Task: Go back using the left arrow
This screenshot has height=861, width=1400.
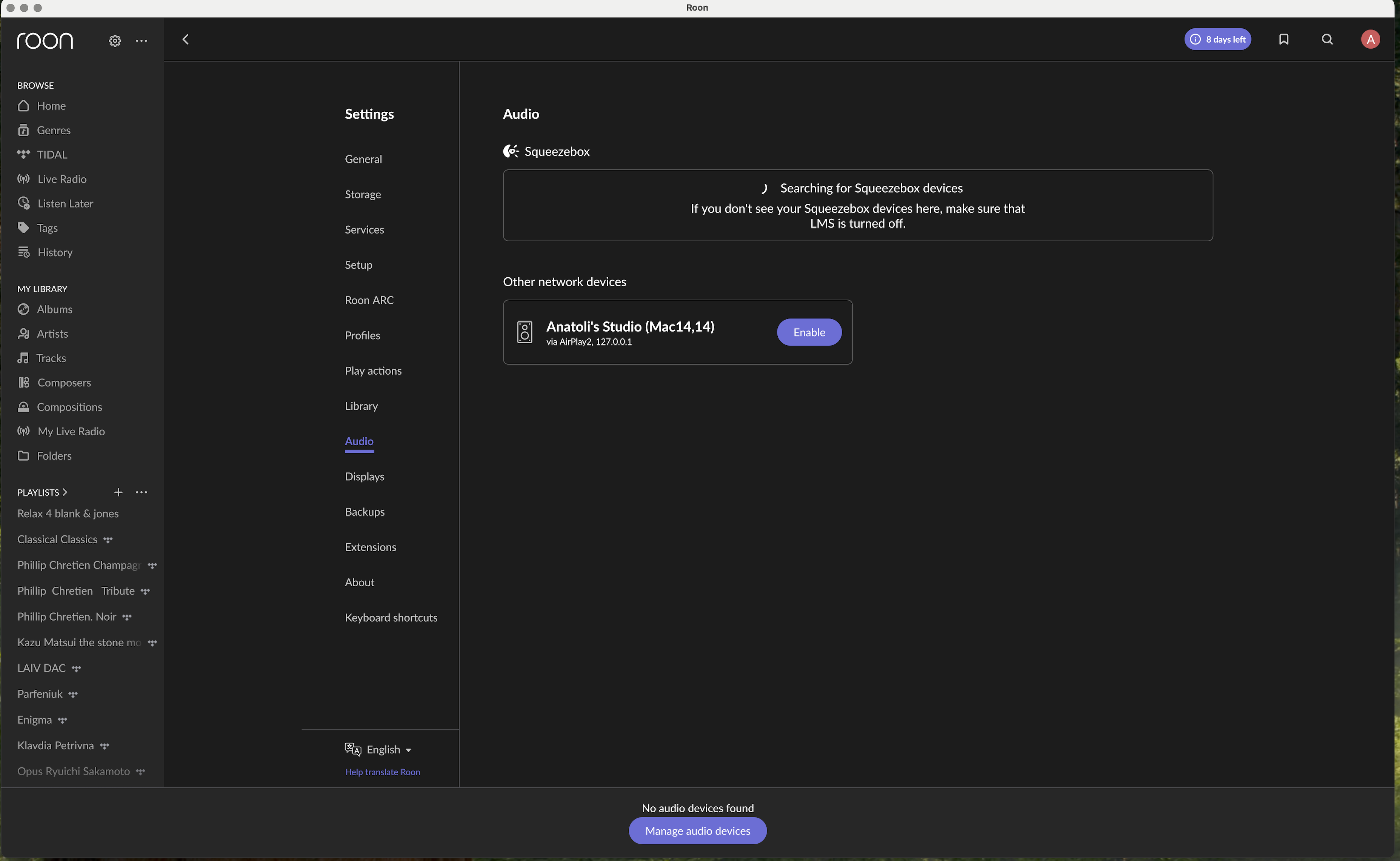Action: pos(186,39)
